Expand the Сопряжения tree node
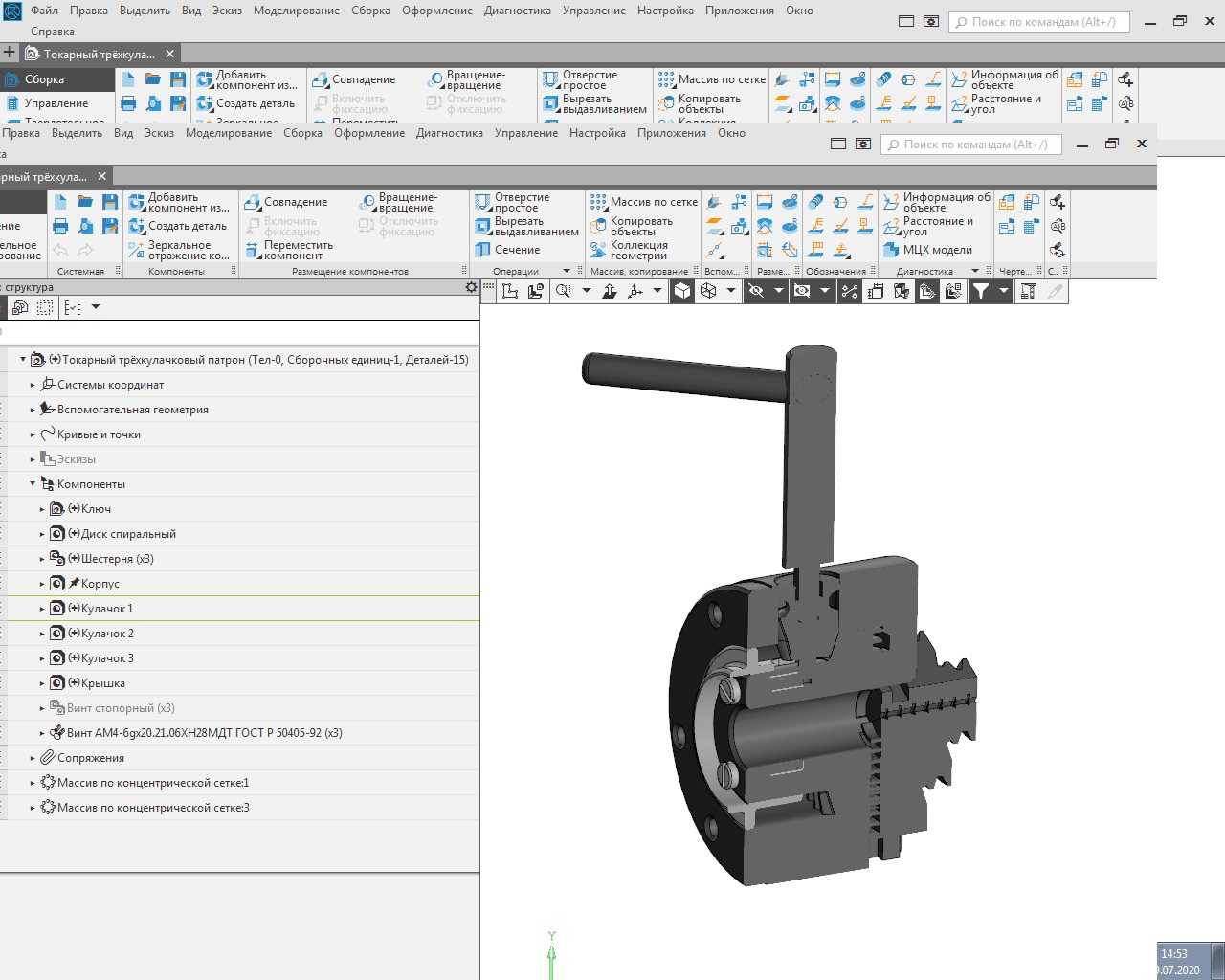The image size is (1225, 980). point(33,758)
